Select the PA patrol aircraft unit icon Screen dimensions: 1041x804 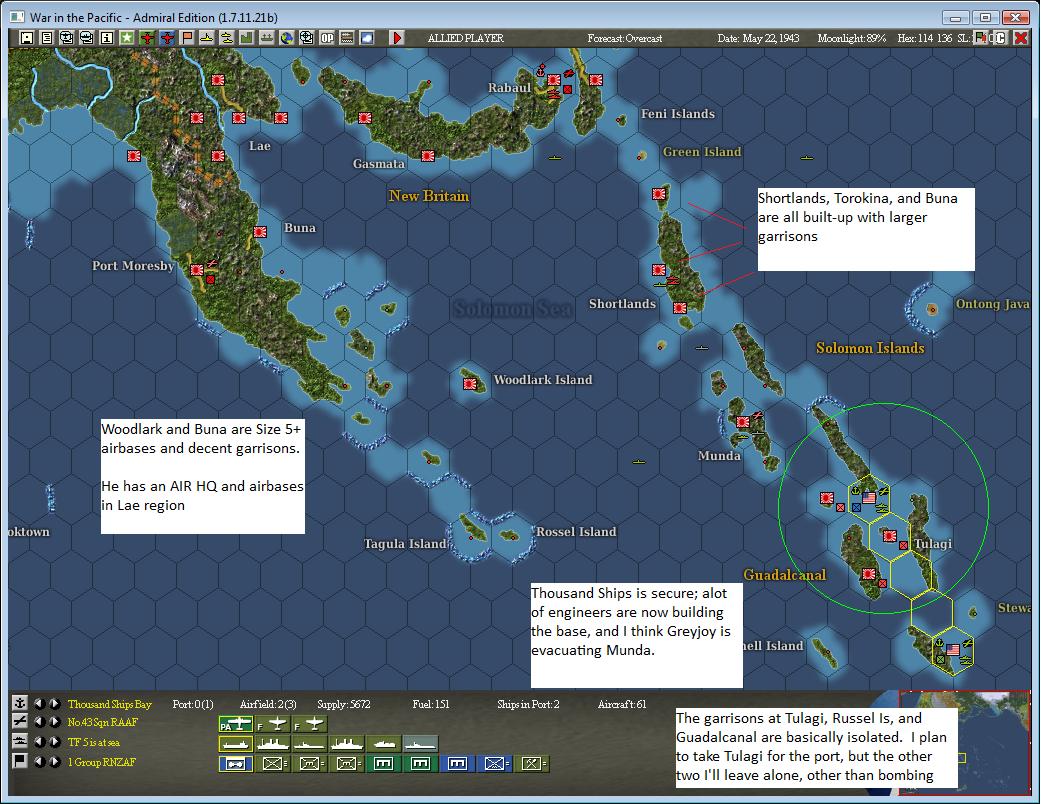click(x=236, y=724)
